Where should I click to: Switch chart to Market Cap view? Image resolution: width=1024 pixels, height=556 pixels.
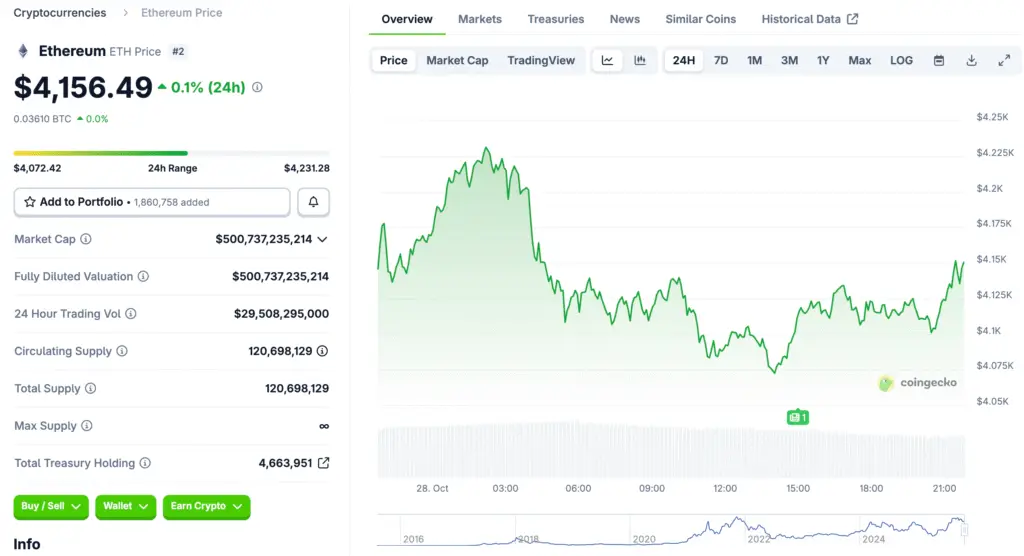pos(457,60)
